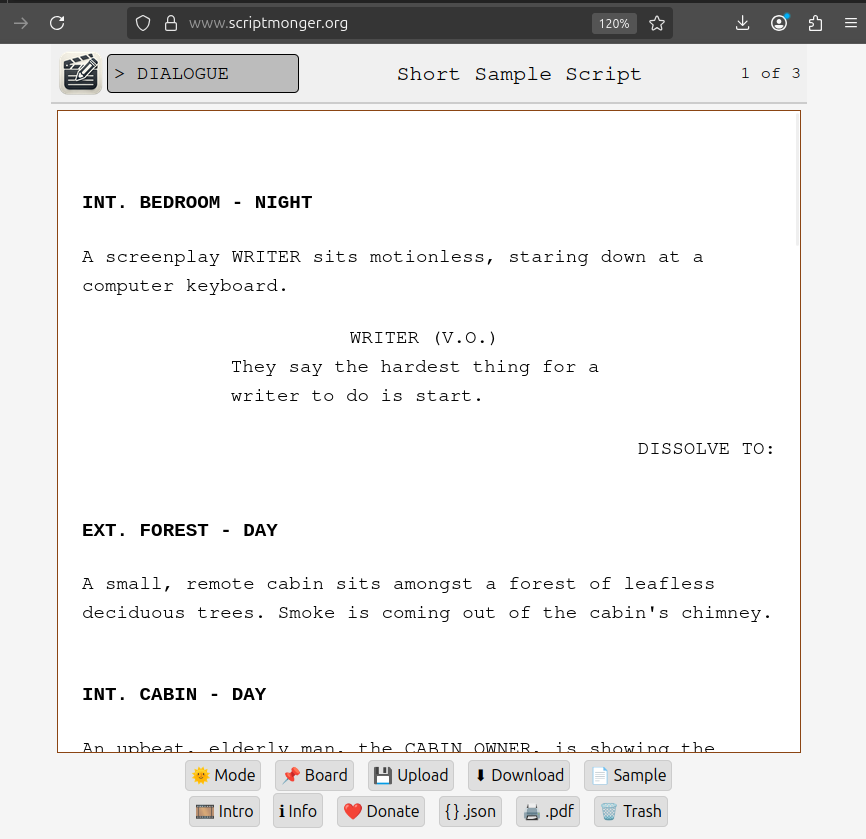Click the scriptmonger.org address bar
Image resolution: width=866 pixels, height=839 pixels.
click(380, 23)
